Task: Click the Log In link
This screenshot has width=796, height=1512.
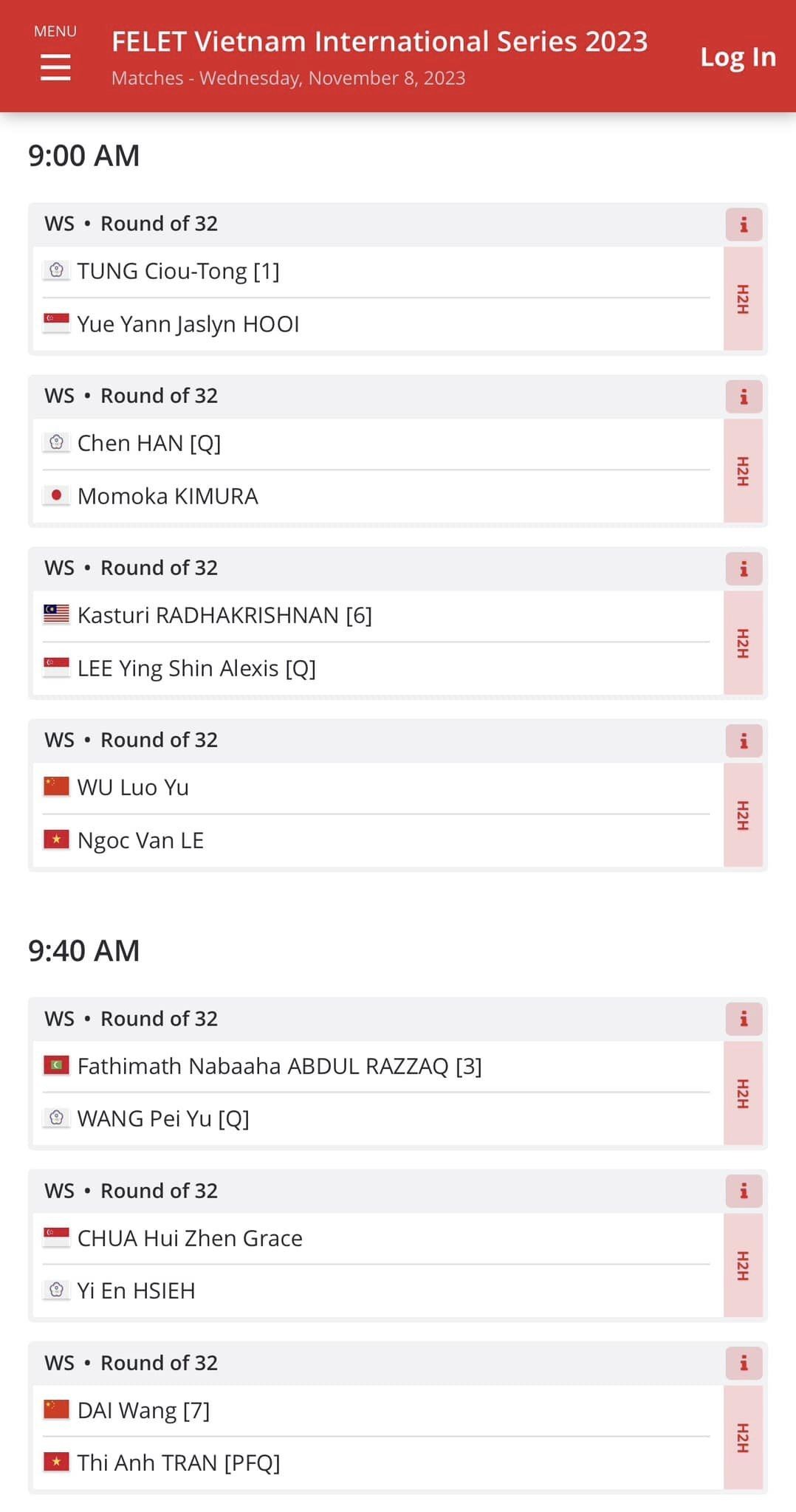Action: click(738, 57)
